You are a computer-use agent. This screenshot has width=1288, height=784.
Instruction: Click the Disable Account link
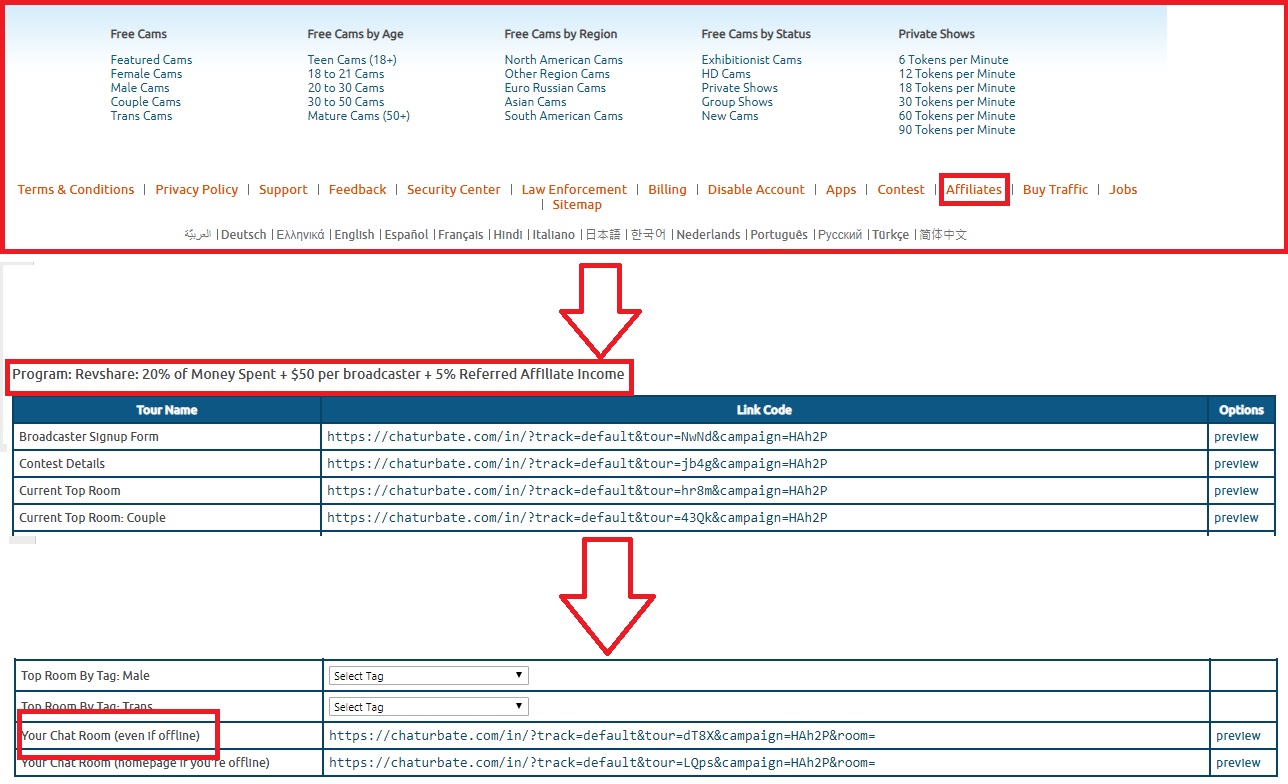click(x=756, y=189)
